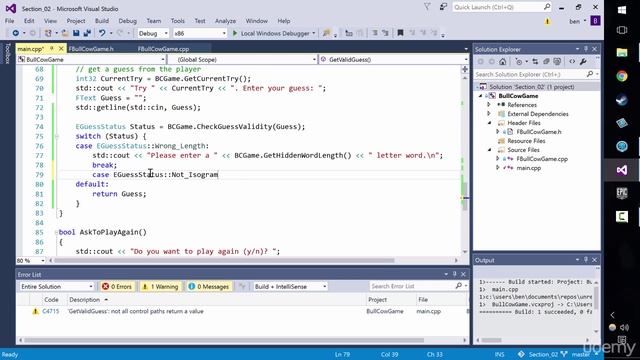This screenshot has height=360, width=640.
Task: Collapse the Header Files folder
Action: tap(489, 123)
